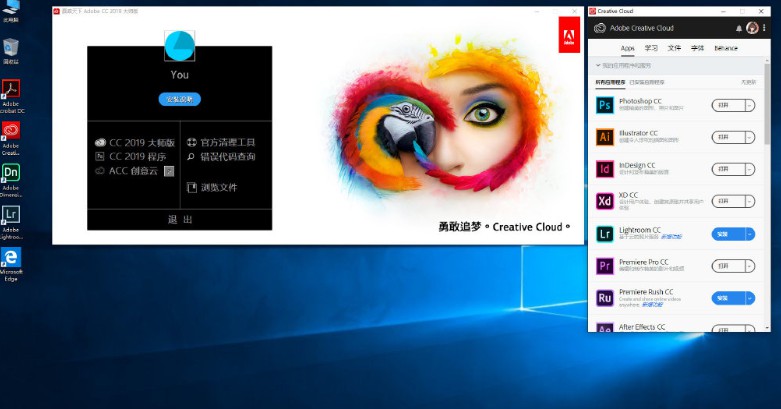Open dropdown arrow next to Illustrator CC button
This screenshot has height=409, width=781.
(x=750, y=137)
